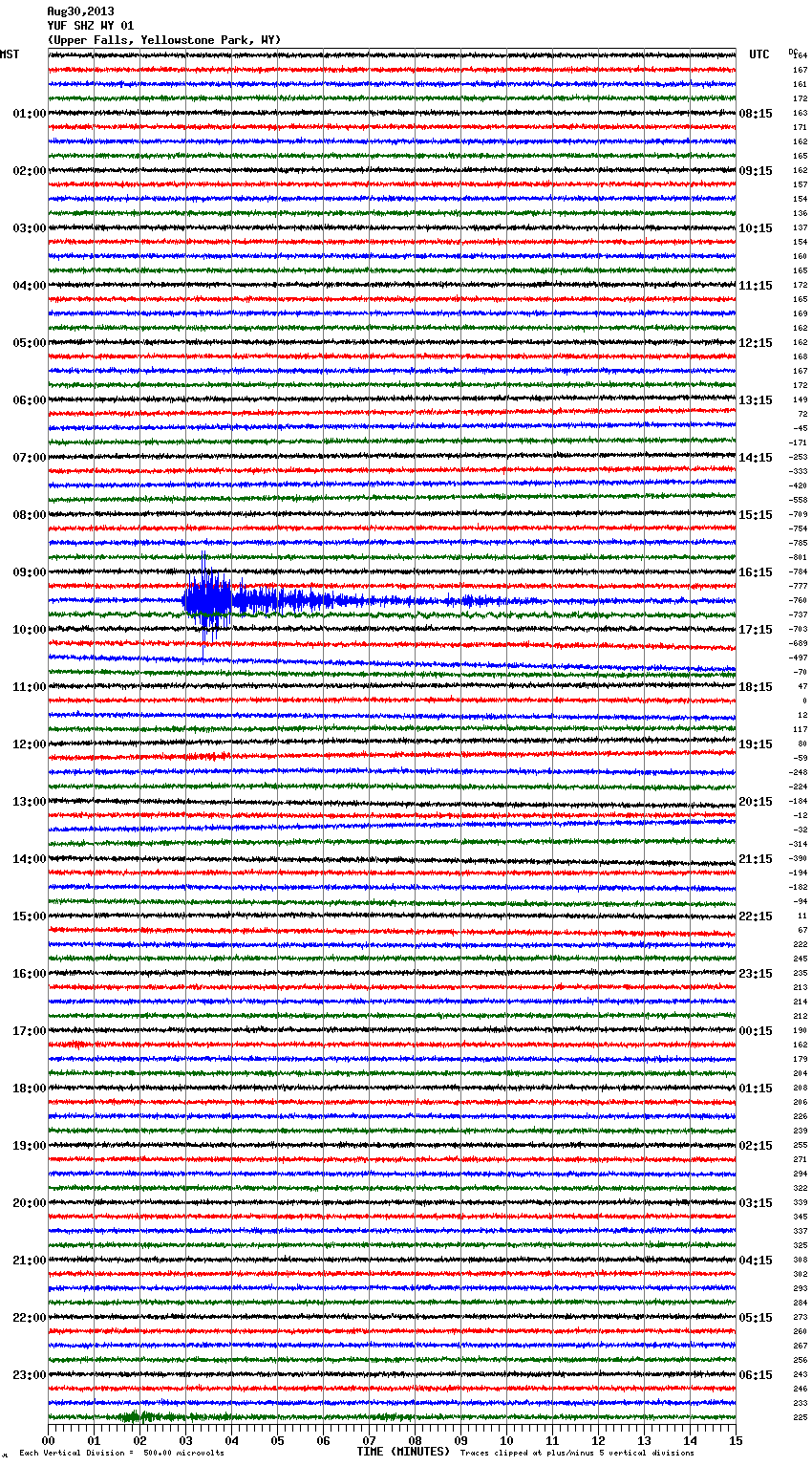This screenshot has height=1466, width=812.
Task: Select the 20:00 MST row label
Action: point(30,1203)
